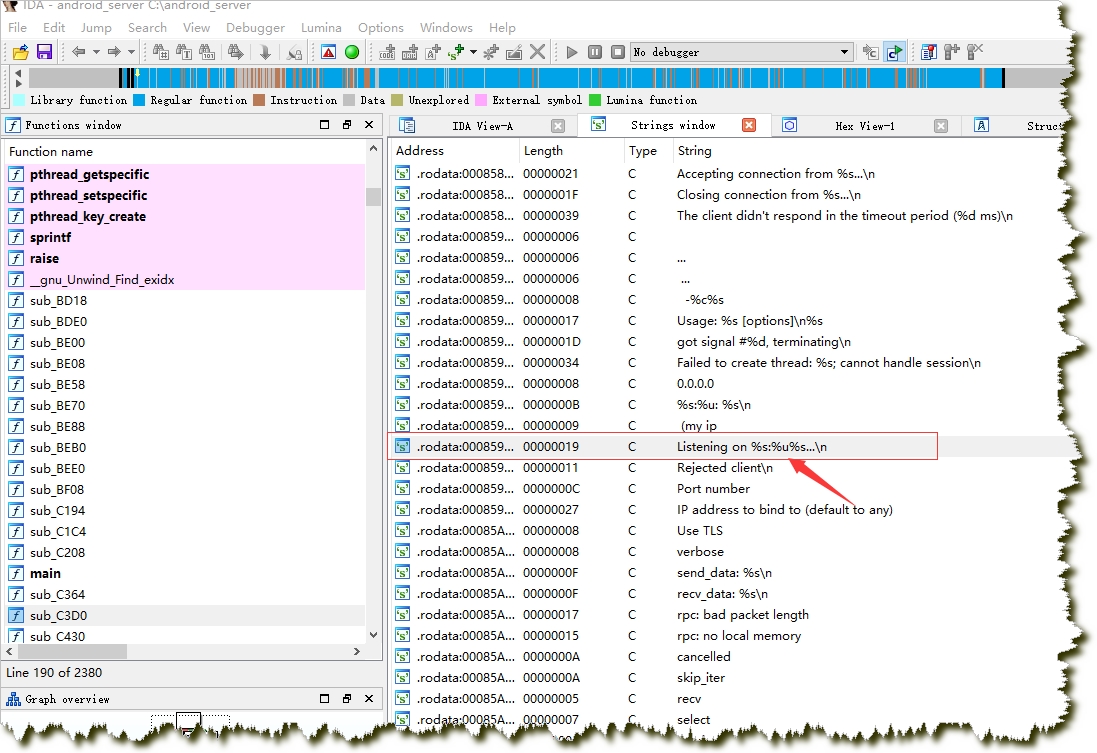Switch to the IDA View-A tab
This screenshot has height=753, width=1097.
point(482,126)
